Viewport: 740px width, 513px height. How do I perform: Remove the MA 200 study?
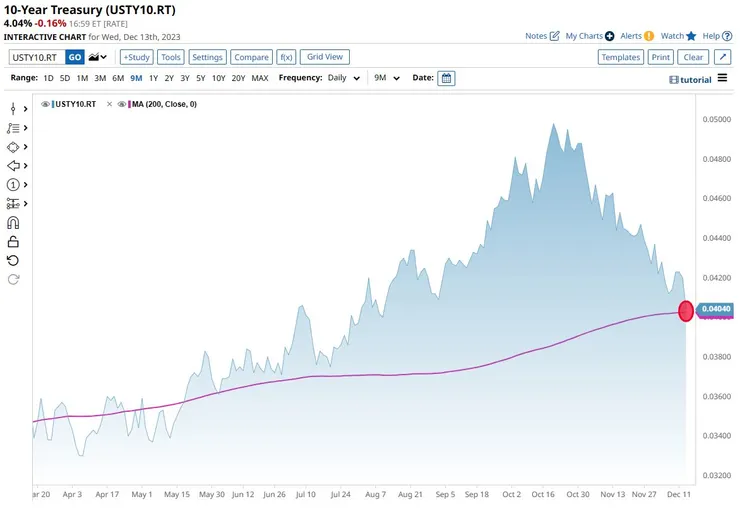tap(109, 104)
